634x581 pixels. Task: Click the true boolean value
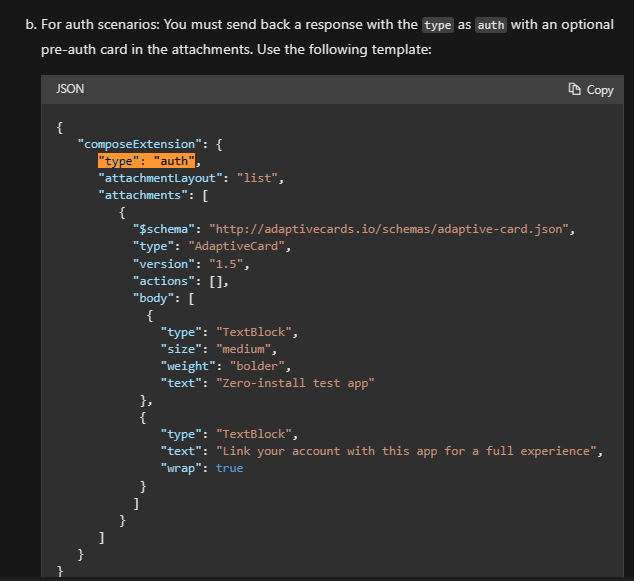pyautogui.click(x=230, y=468)
